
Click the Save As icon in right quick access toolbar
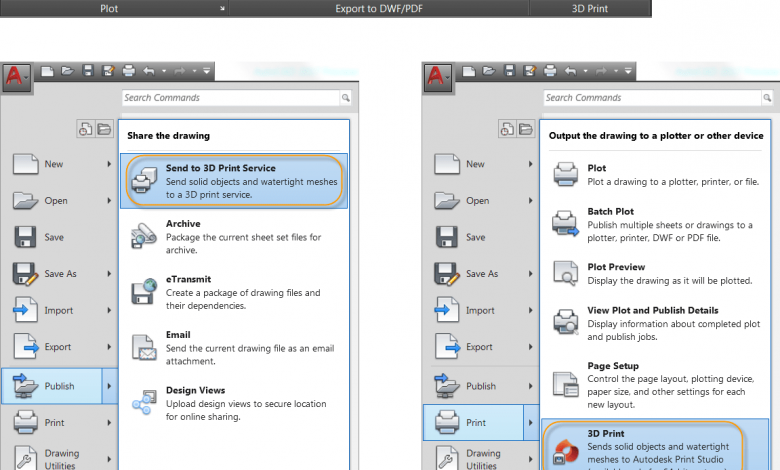(x=529, y=71)
